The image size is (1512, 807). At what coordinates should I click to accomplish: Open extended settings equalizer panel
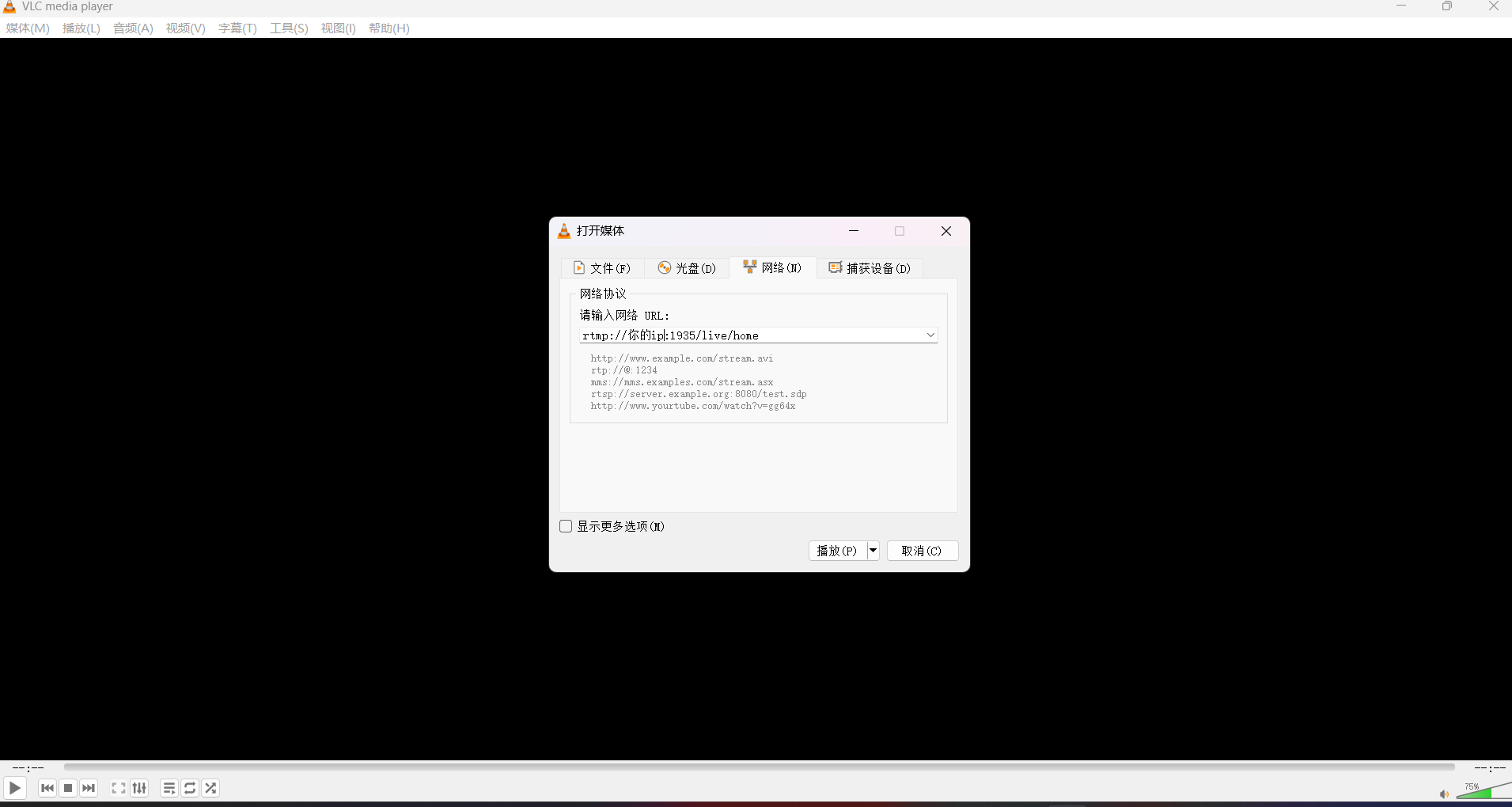point(139,788)
